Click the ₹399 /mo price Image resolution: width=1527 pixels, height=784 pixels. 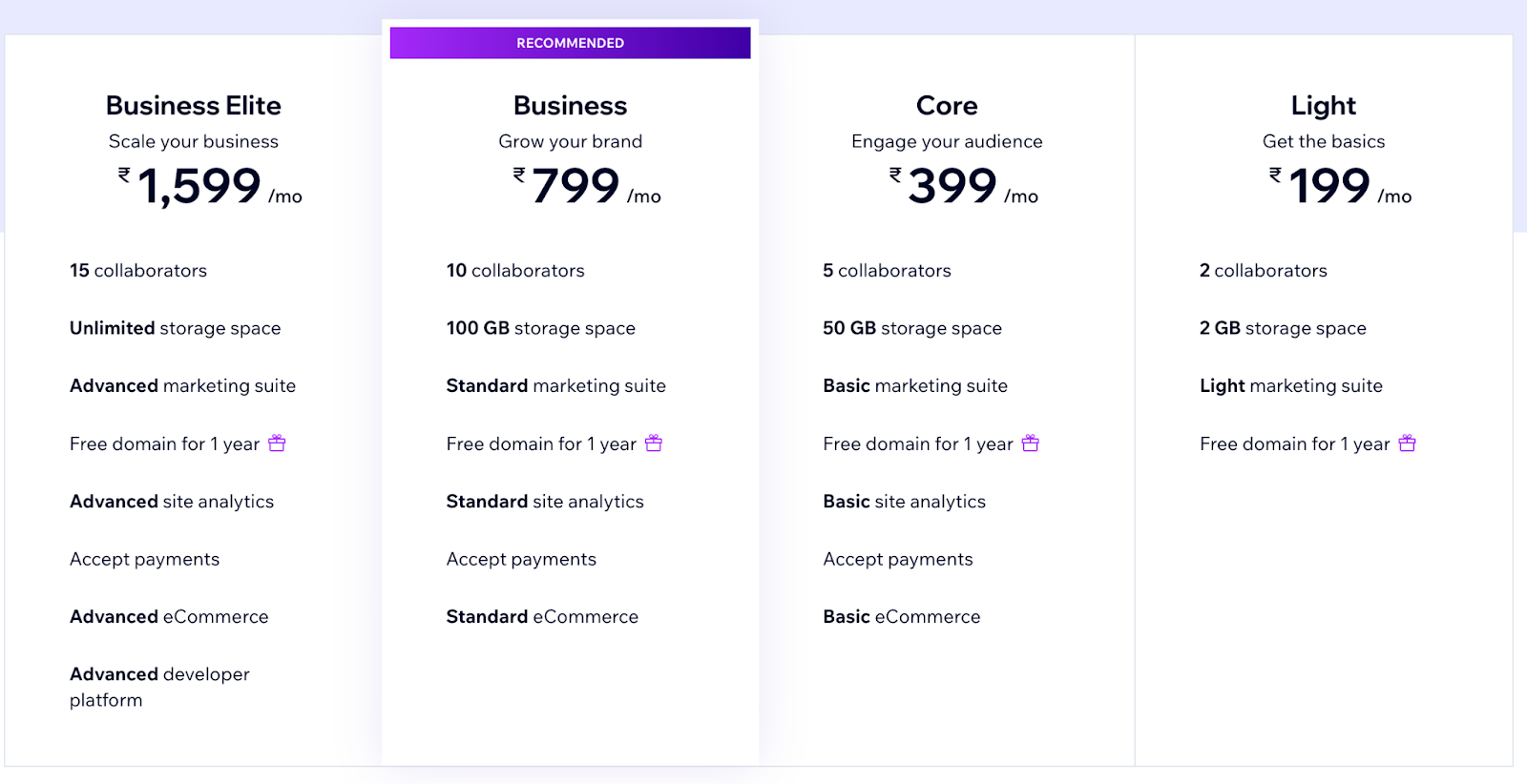(964, 186)
